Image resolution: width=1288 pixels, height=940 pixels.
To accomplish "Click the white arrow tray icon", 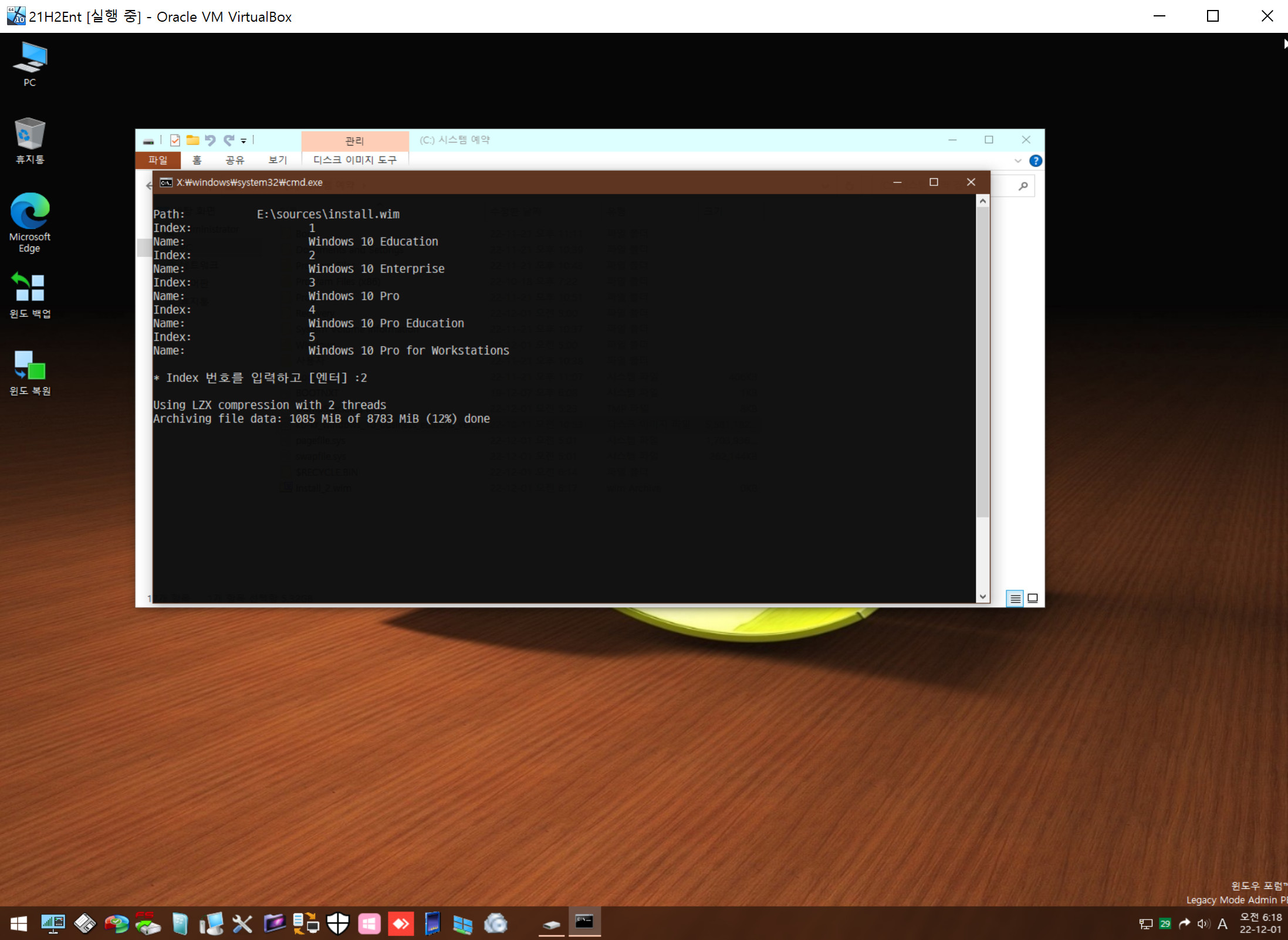I will click(1184, 924).
